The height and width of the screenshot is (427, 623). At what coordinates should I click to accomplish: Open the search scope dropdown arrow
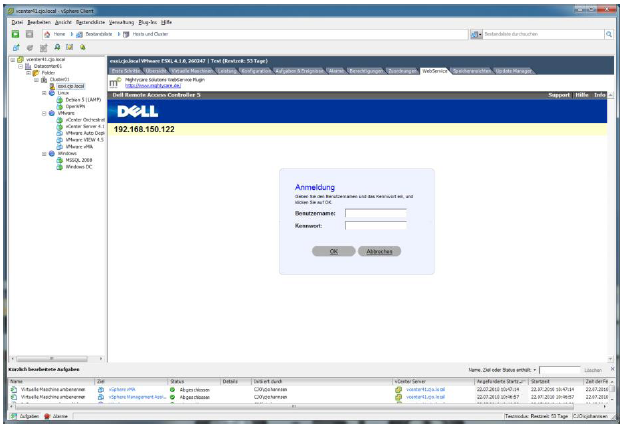[x=480, y=35]
